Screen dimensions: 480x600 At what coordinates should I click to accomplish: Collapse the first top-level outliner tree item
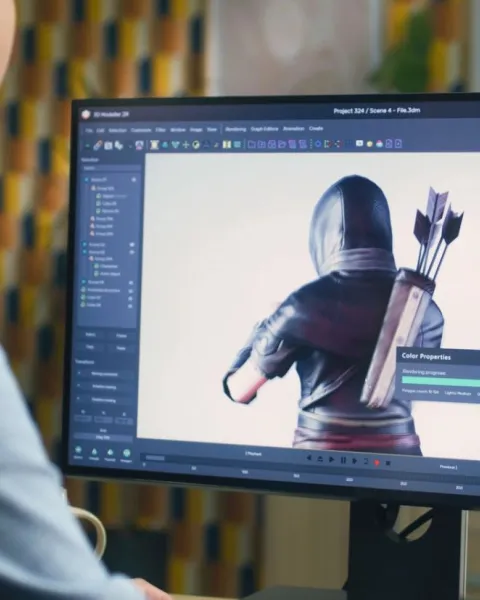click(x=87, y=179)
